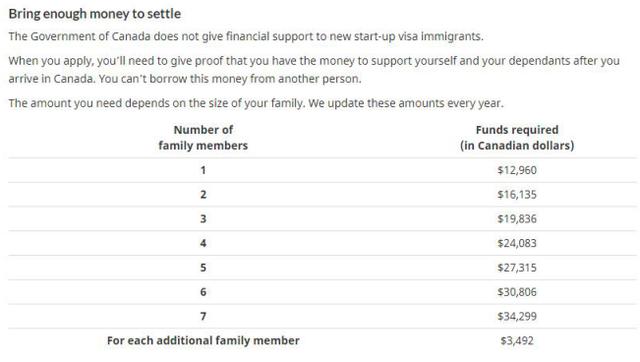
Task: Click the $19,836 funds amount
Action: point(517,219)
